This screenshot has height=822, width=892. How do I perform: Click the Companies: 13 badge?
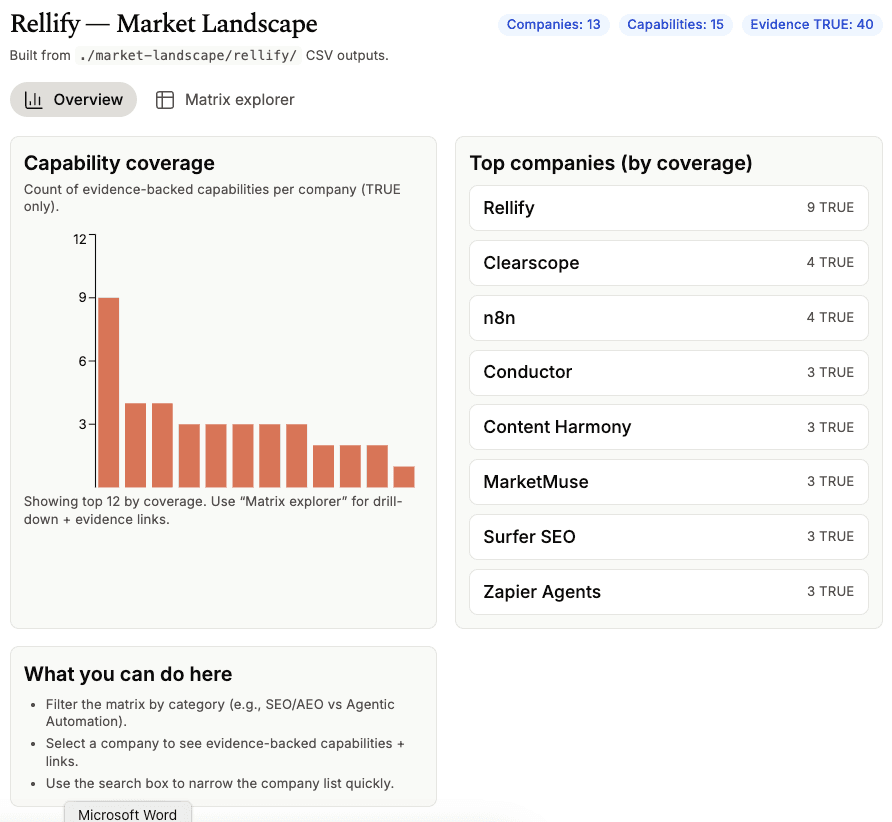(554, 24)
